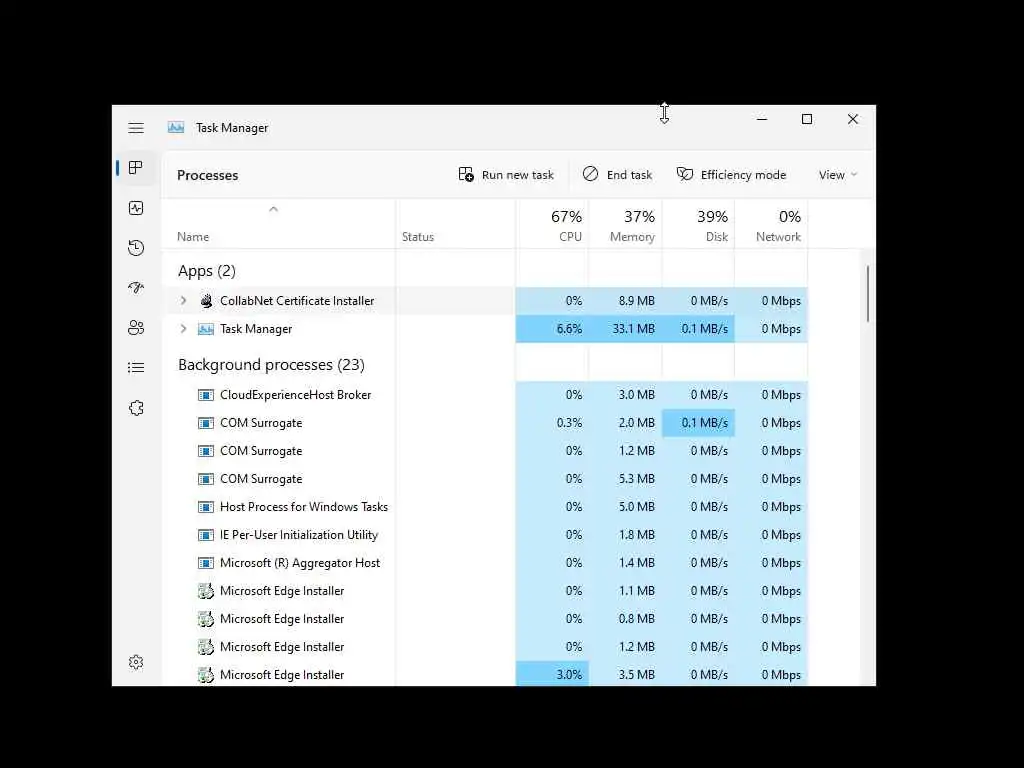Image resolution: width=1024 pixels, height=768 pixels.
Task: Run new task
Action: 506,175
